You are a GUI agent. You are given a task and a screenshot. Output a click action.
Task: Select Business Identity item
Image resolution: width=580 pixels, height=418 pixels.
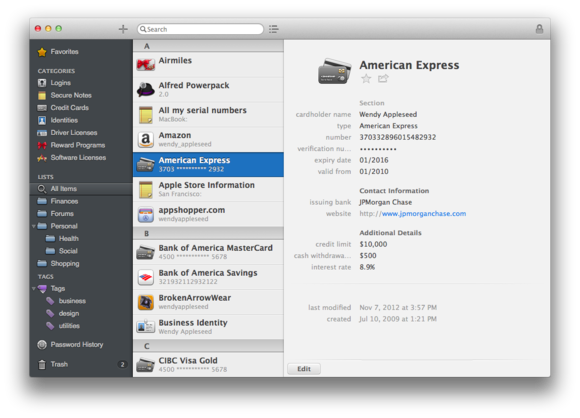[x=208, y=327]
